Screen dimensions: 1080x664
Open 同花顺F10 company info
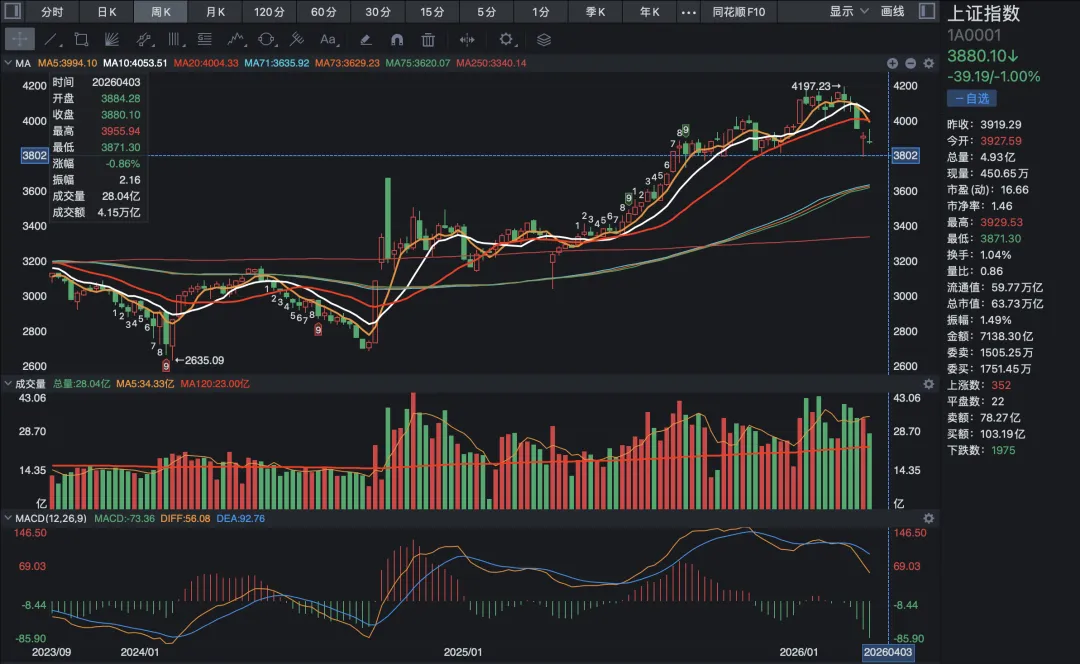pos(738,12)
